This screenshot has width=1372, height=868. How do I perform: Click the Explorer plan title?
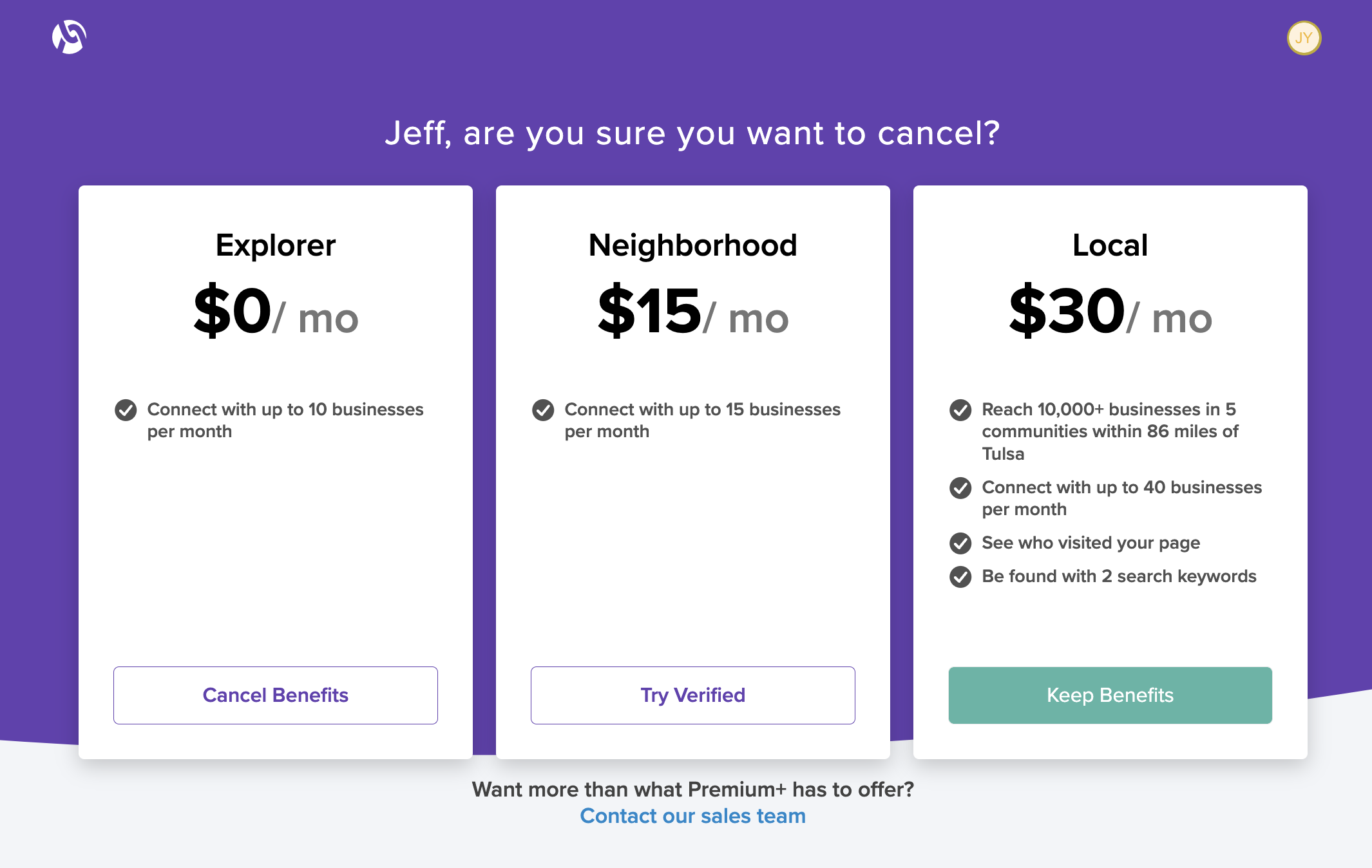tap(276, 245)
